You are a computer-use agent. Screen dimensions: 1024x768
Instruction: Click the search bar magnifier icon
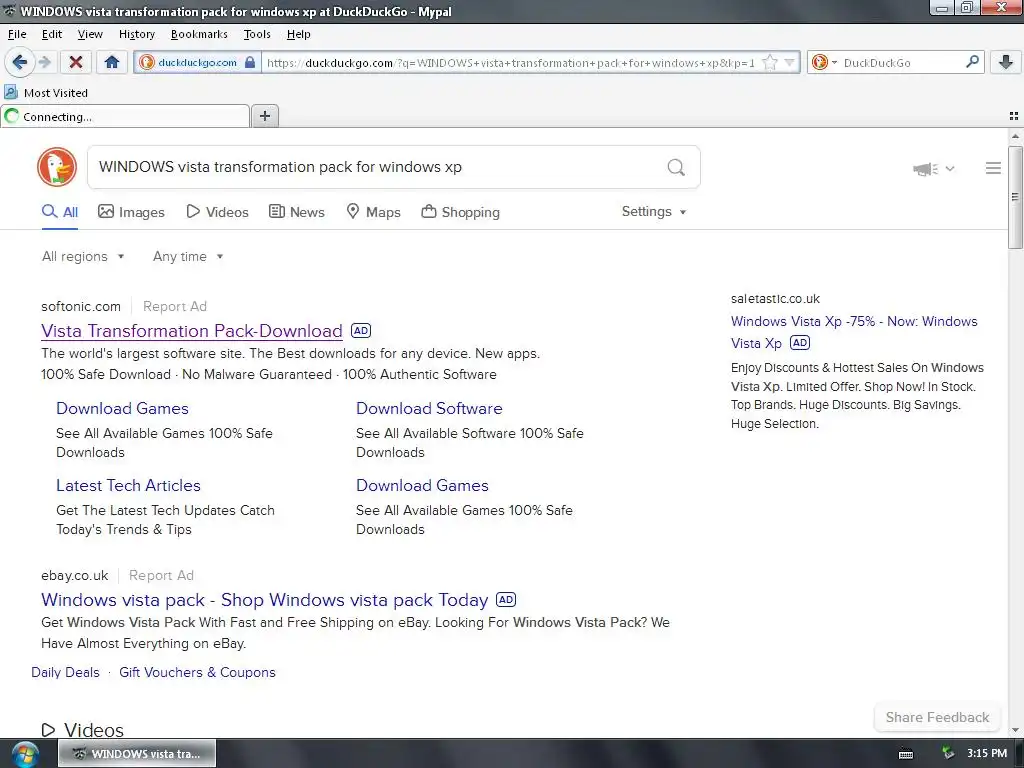click(972, 62)
